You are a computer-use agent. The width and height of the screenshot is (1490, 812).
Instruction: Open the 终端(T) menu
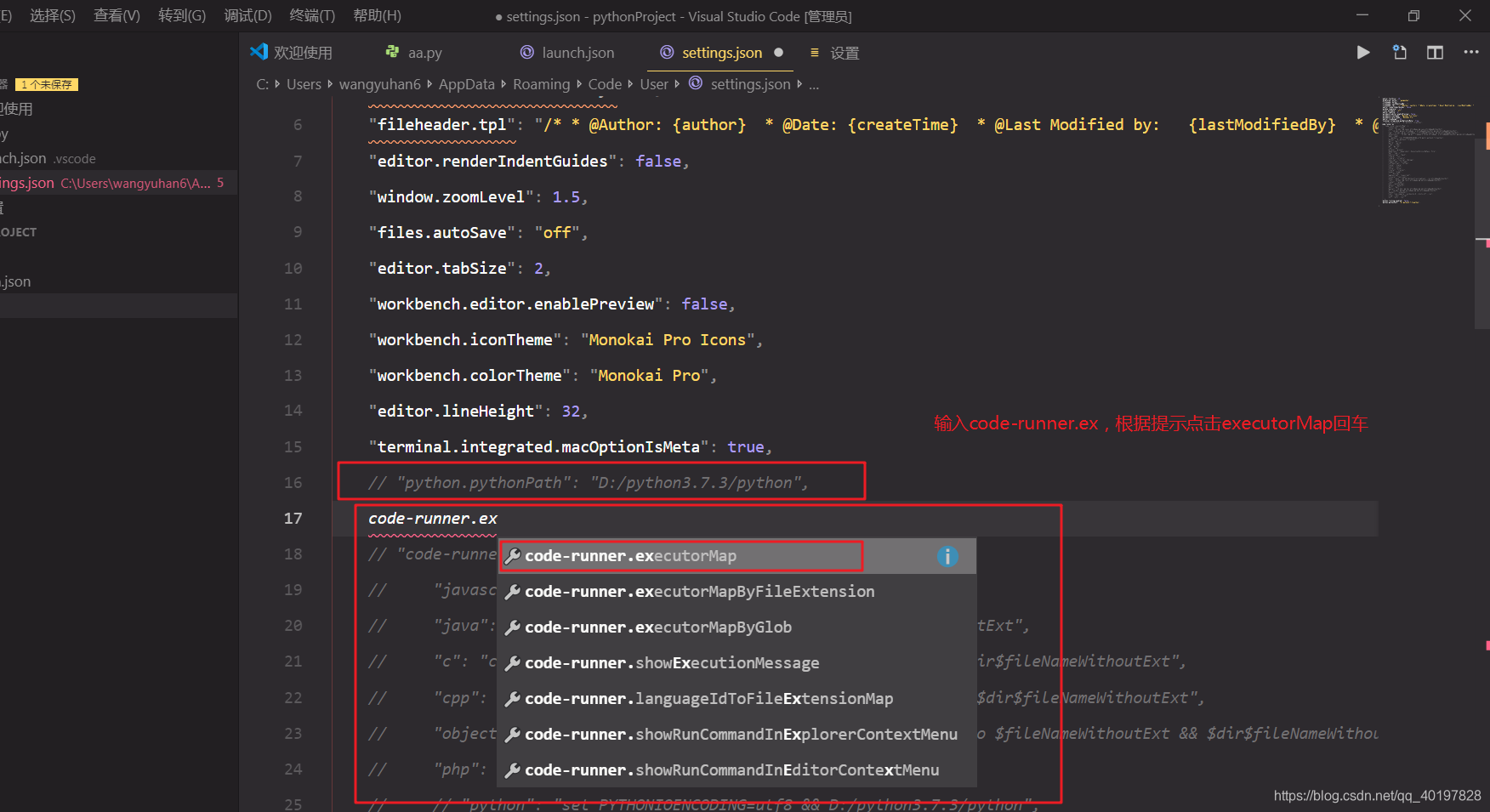pos(312,15)
